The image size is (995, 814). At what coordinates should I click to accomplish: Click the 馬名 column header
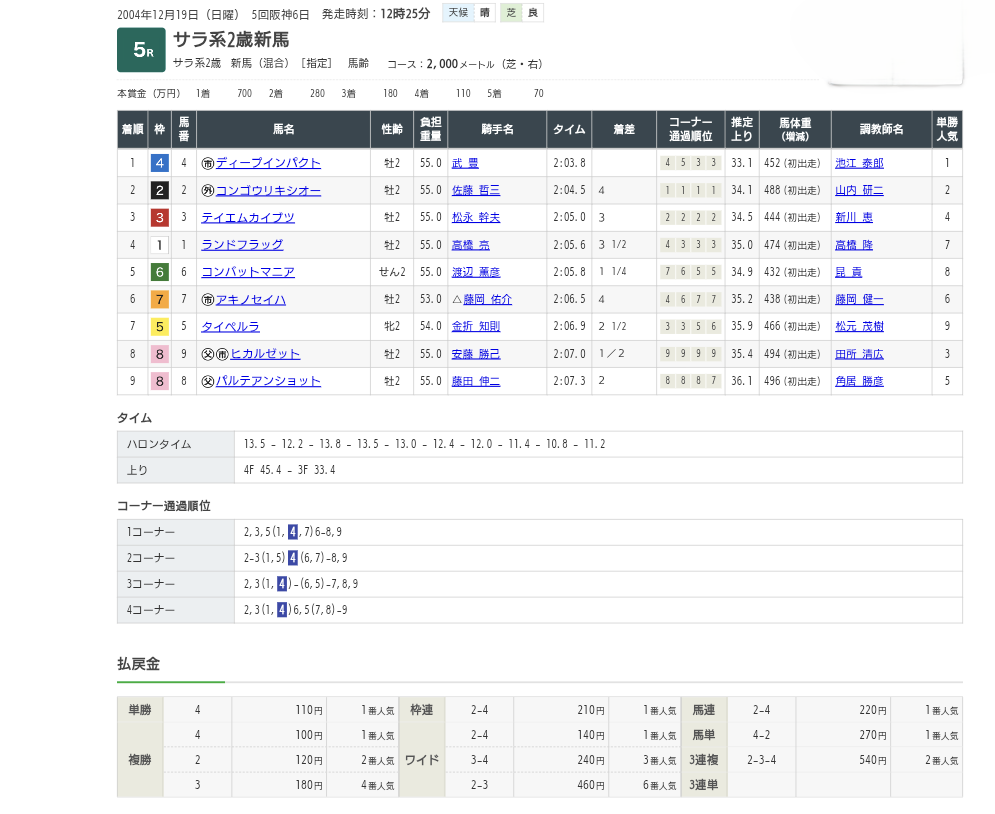(x=283, y=129)
